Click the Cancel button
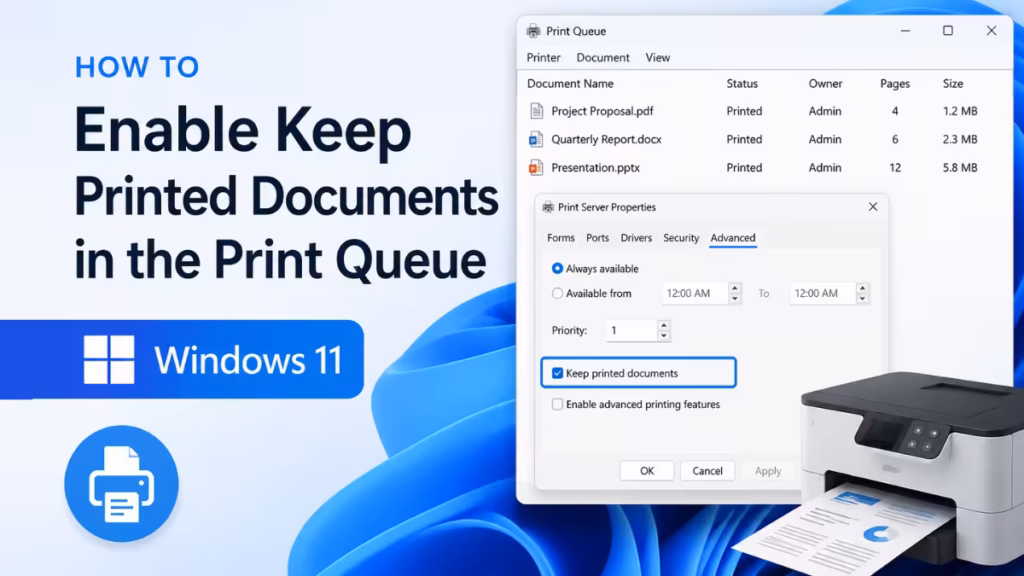 point(707,471)
